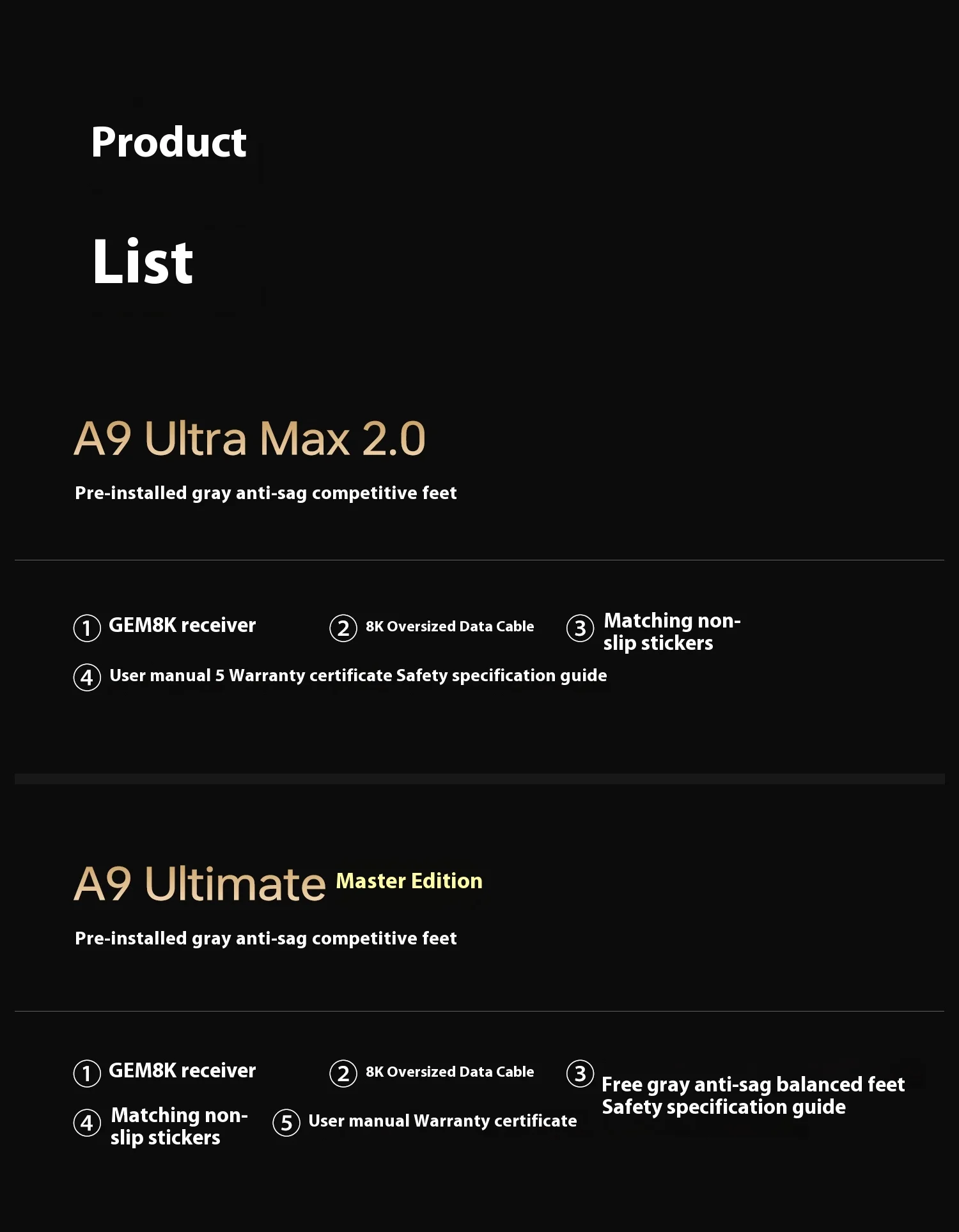This screenshot has width=959, height=1232.
Task: Click circled number 3 under A9 Ultra Max 2.0
Action: point(580,628)
